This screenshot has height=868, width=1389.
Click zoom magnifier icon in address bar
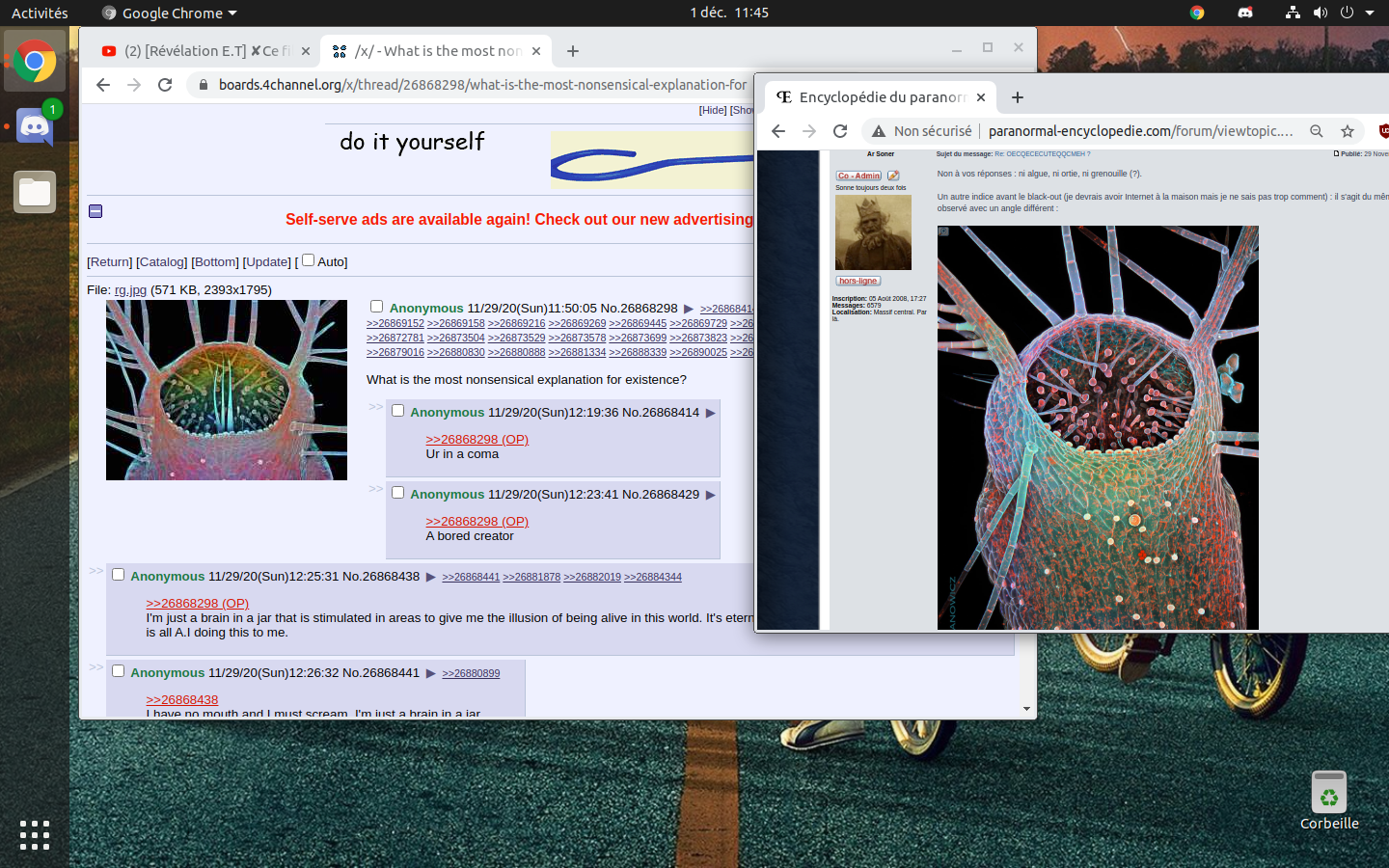pyautogui.click(x=1316, y=131)
